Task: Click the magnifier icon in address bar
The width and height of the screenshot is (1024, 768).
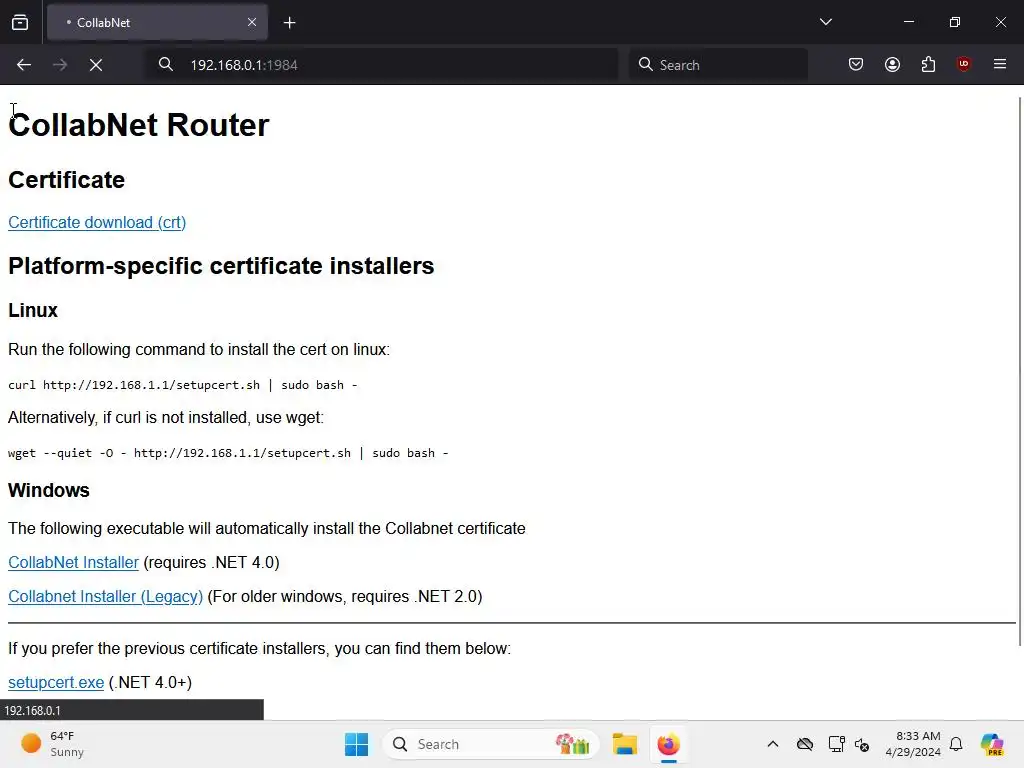Action: point(166,64)
